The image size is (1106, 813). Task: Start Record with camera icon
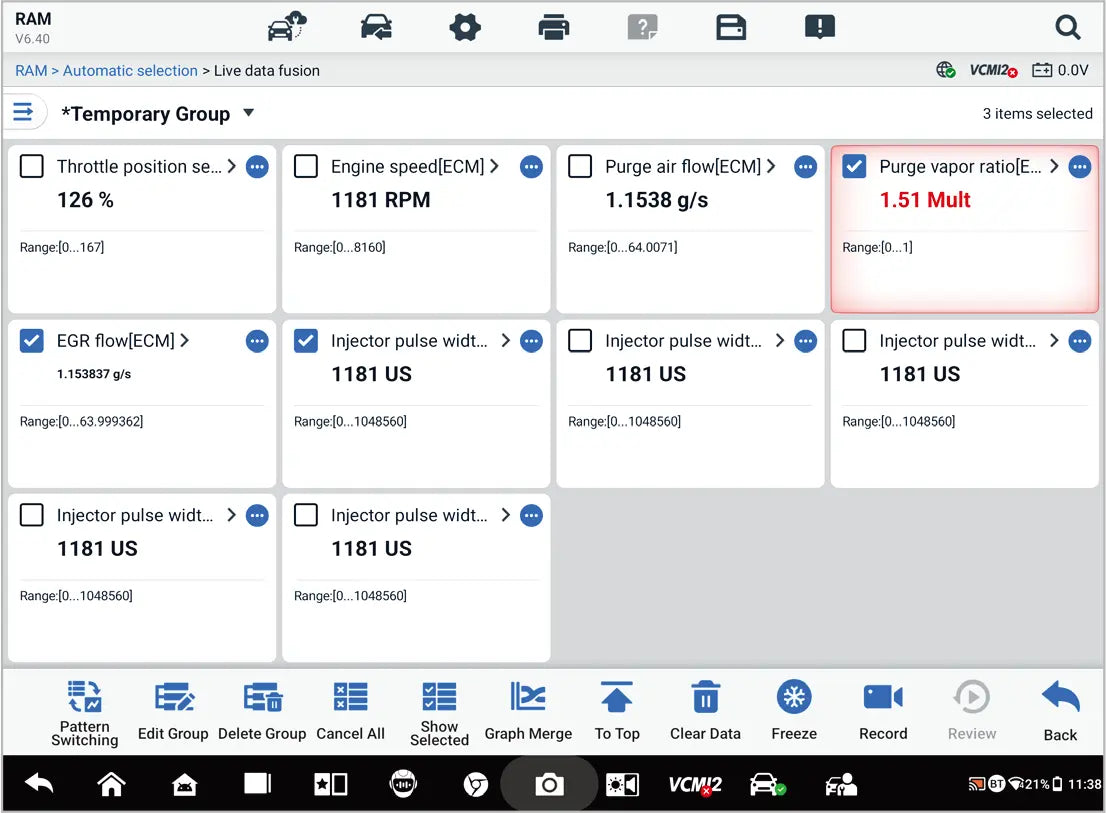883,698
